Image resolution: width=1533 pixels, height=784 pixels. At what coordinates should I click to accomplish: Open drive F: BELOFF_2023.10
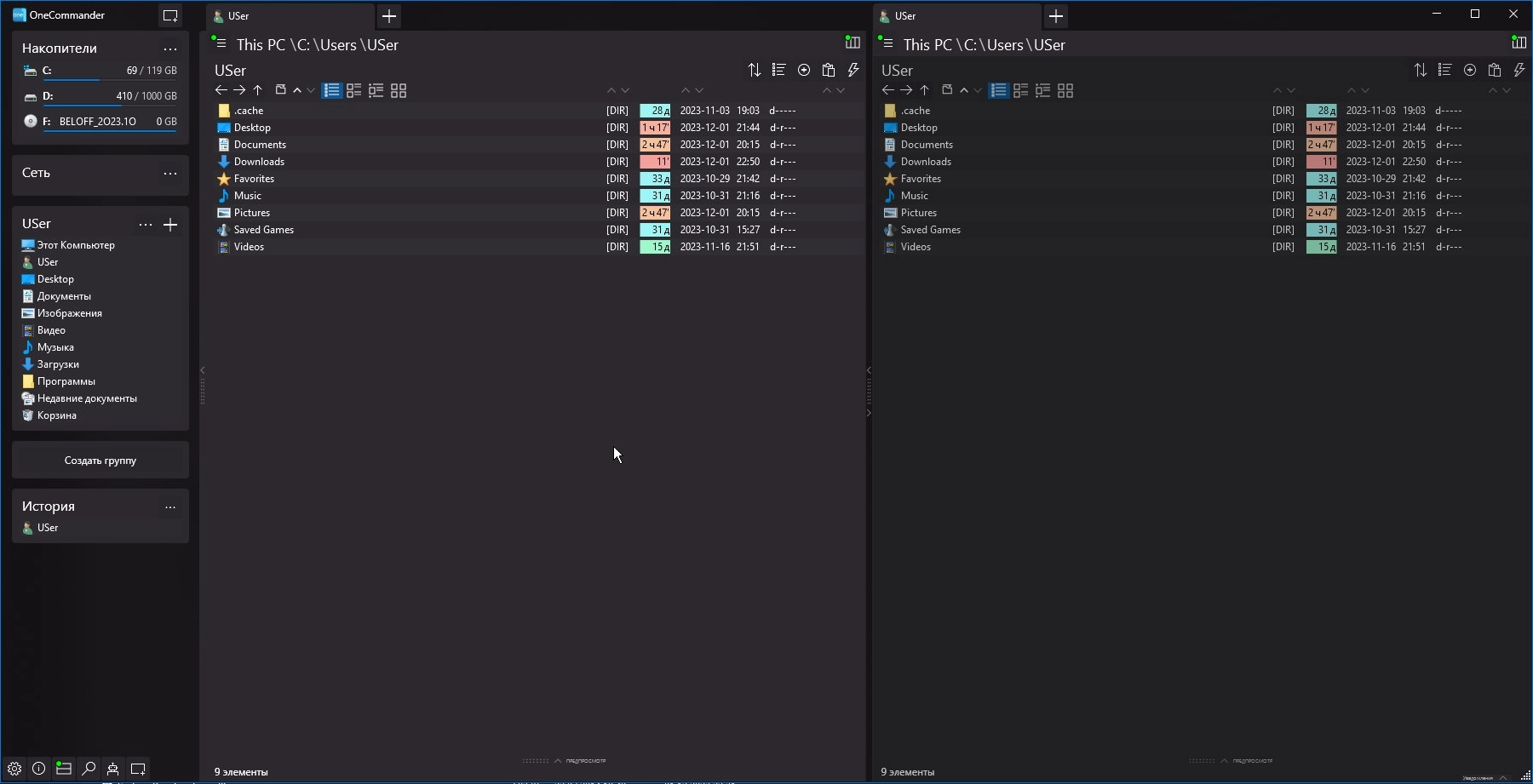tap(100, 122)
